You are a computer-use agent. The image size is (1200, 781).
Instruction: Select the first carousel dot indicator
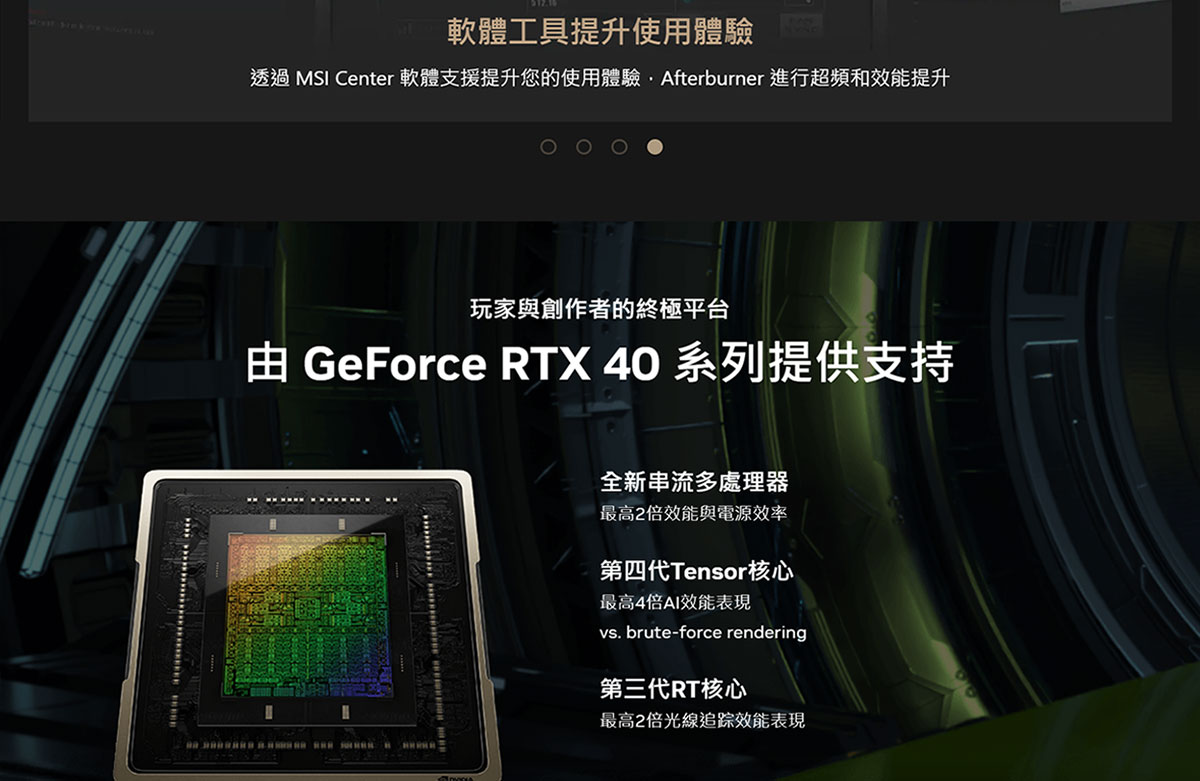548,147
